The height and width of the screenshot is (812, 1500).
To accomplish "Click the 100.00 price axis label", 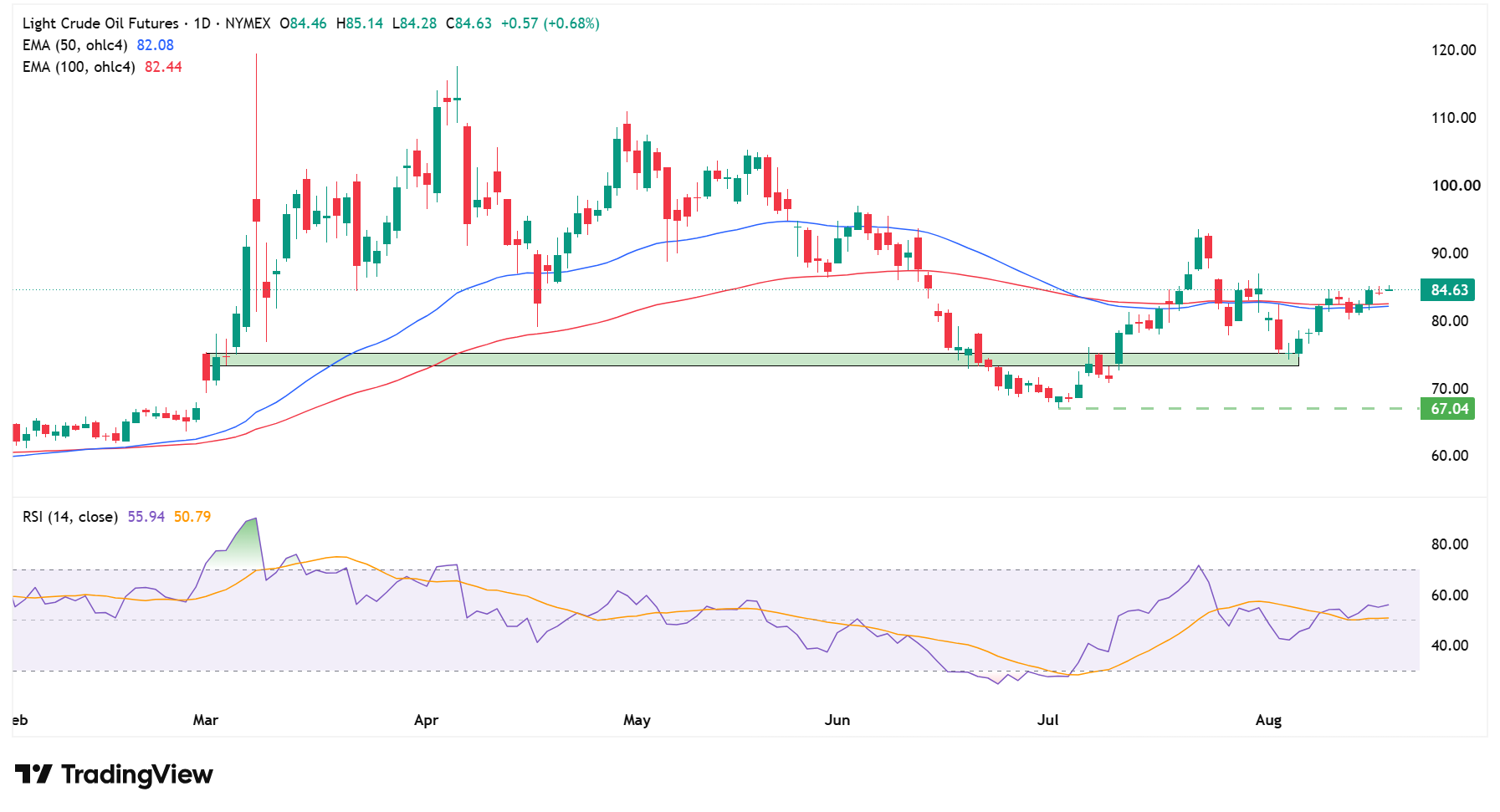I will 1456,186.
